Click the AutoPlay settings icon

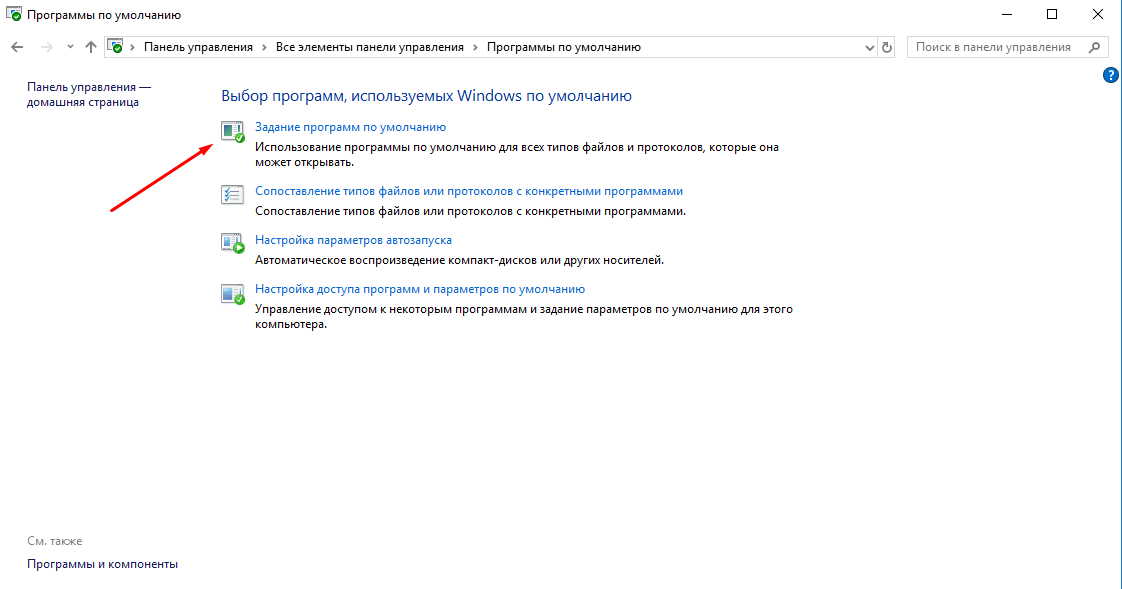(233, 243)
